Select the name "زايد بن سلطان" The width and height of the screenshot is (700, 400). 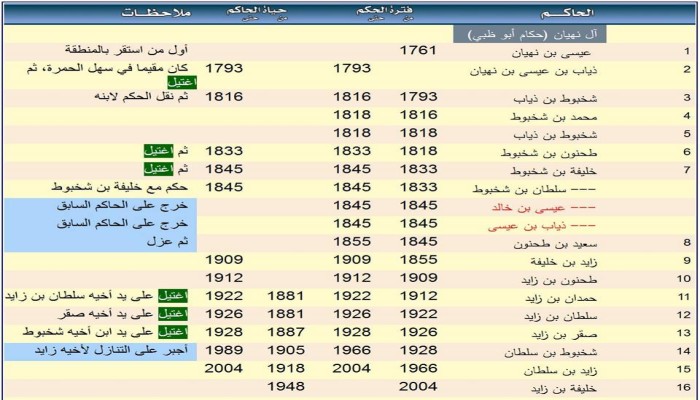pos(560,371)
